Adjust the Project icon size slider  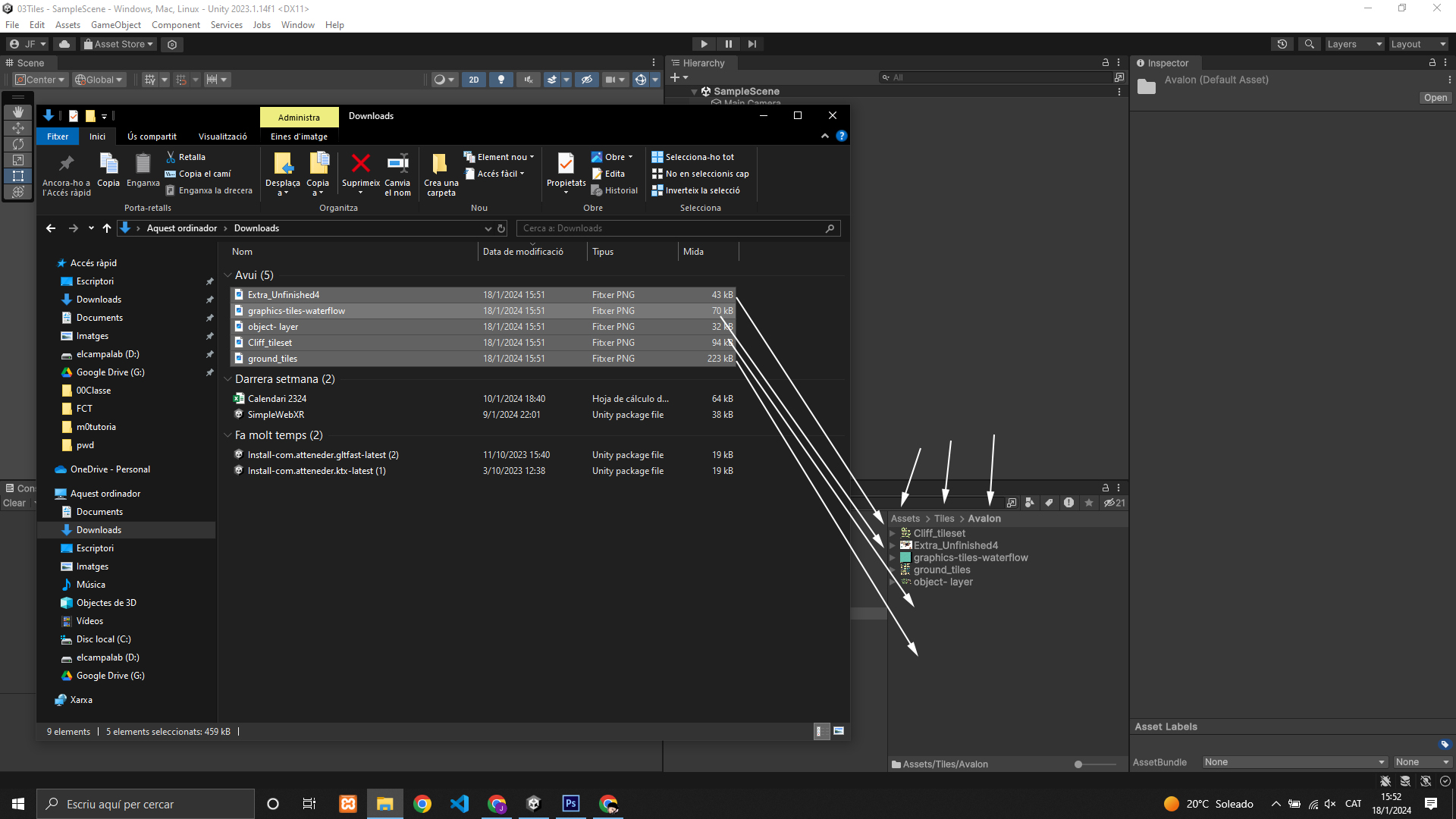pos(1078,764)
